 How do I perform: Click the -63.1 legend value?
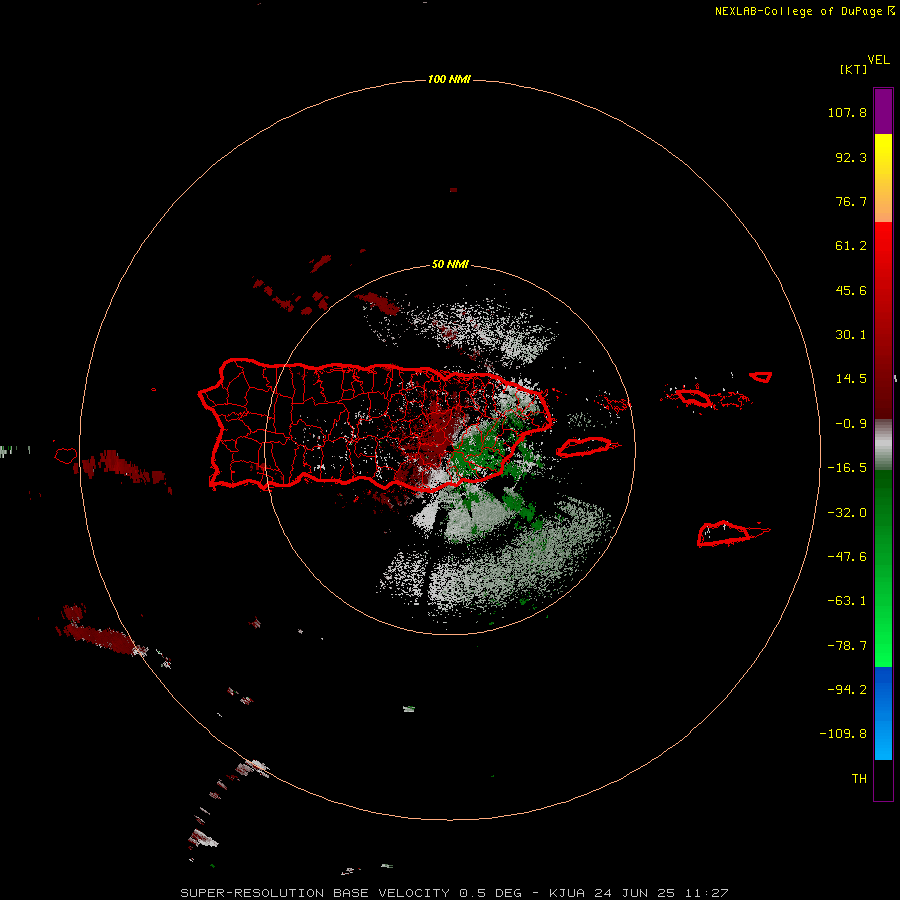(x=847, y=601)
